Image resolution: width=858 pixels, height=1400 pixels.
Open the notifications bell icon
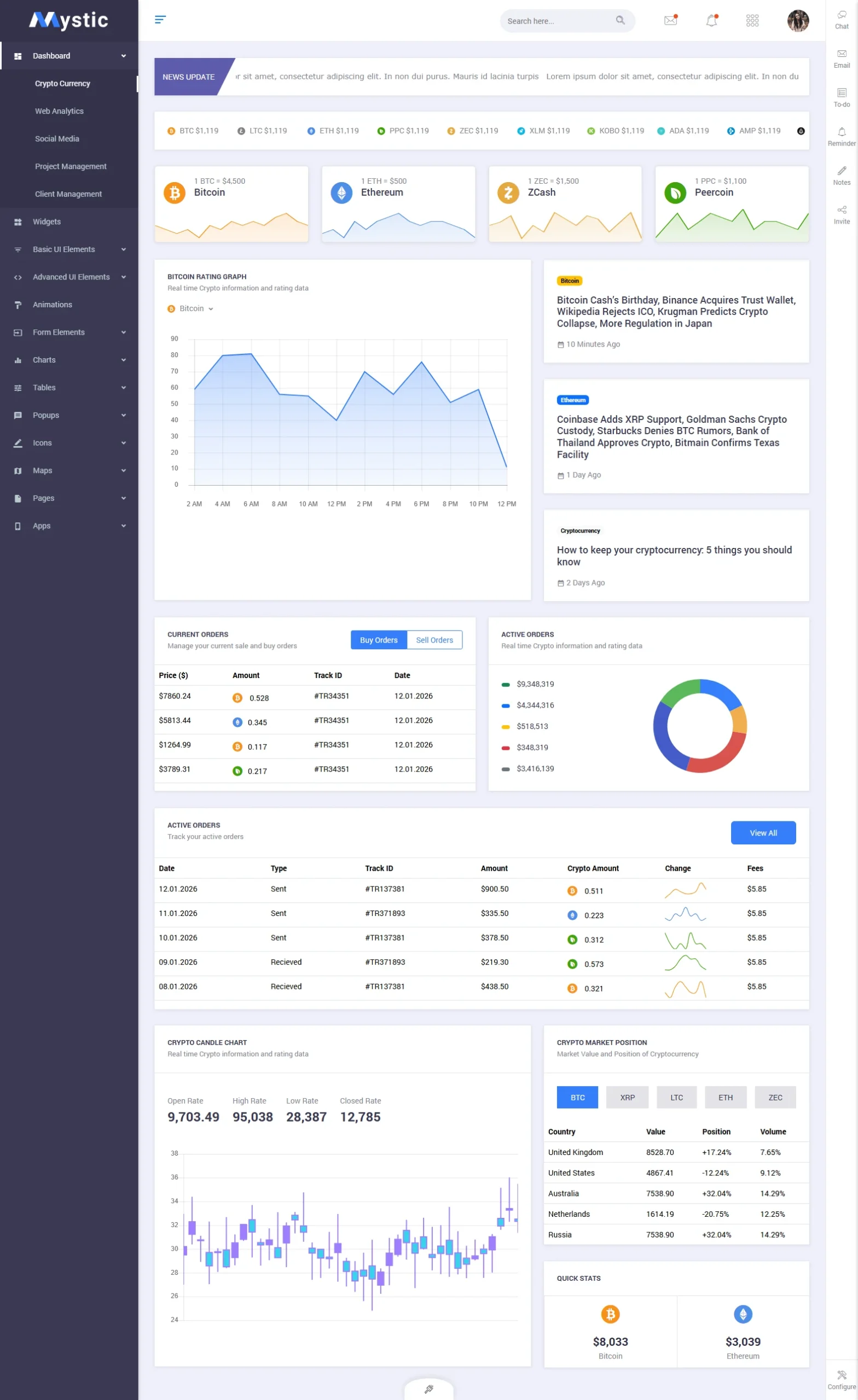tap(711, 20)
